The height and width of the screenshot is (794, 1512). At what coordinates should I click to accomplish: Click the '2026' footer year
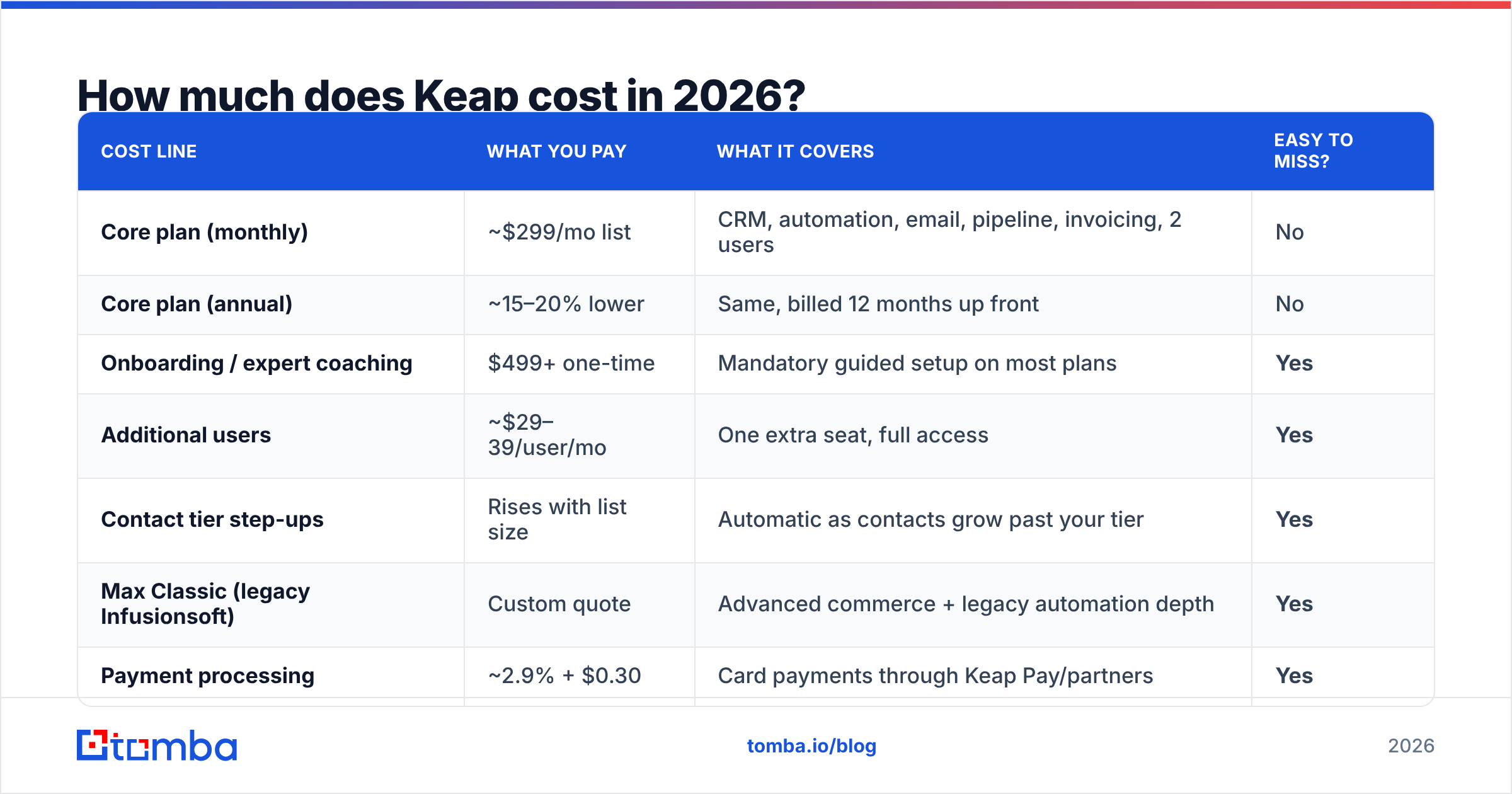[1411, 746]
